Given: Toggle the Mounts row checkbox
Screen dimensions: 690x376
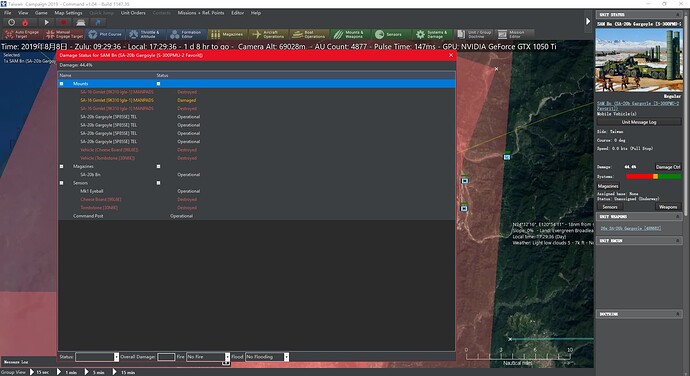Looking at the screenshot, I should (62, 84).
